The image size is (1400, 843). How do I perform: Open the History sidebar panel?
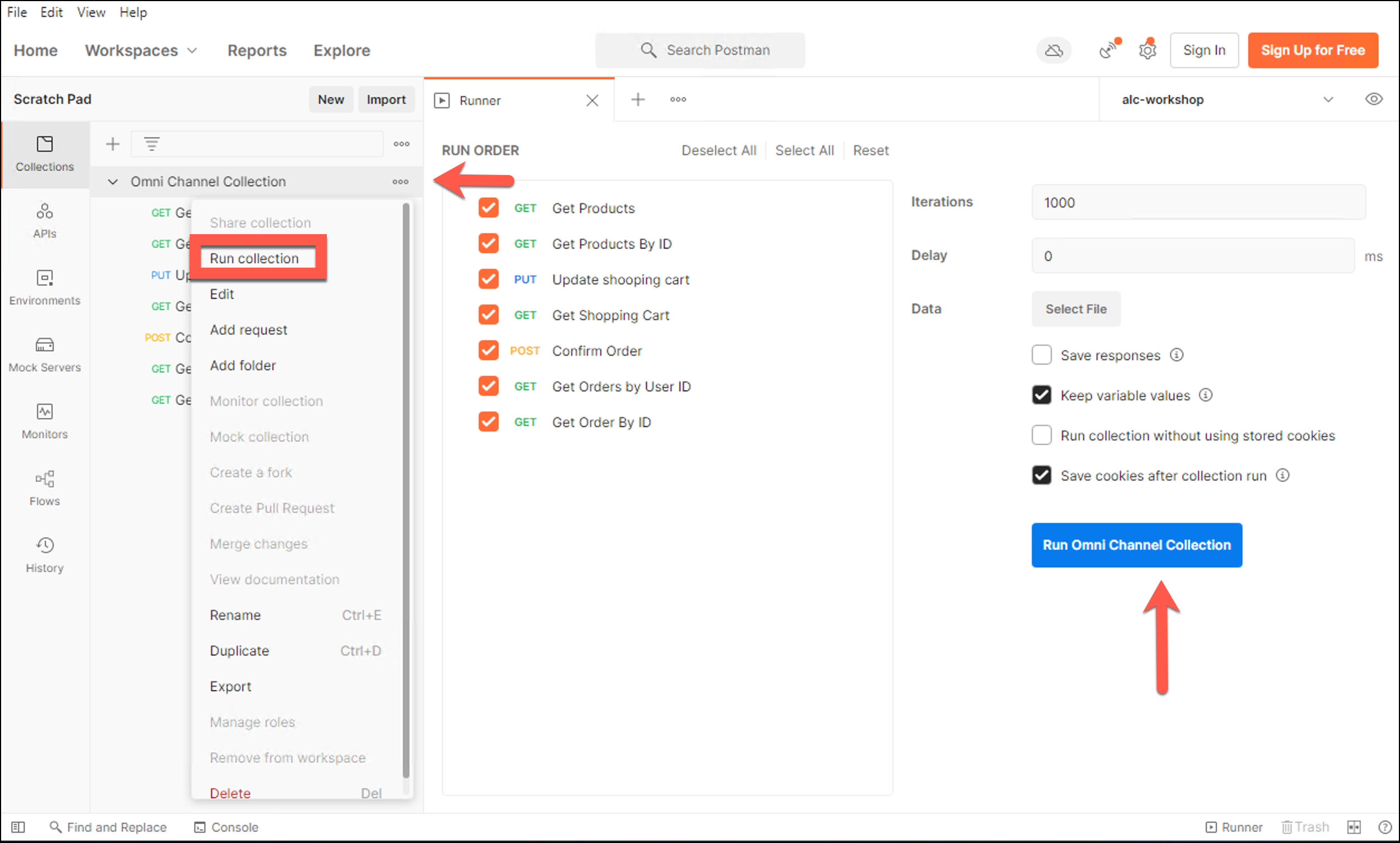[44, 555]
